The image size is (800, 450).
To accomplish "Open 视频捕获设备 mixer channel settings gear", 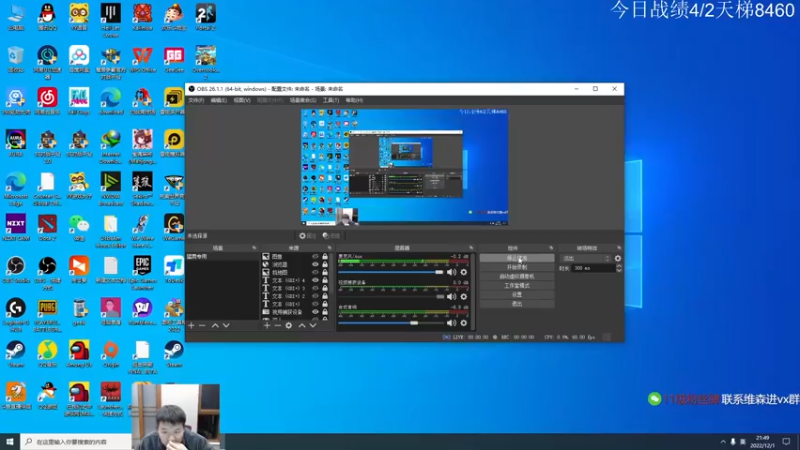I will point(464,296).
